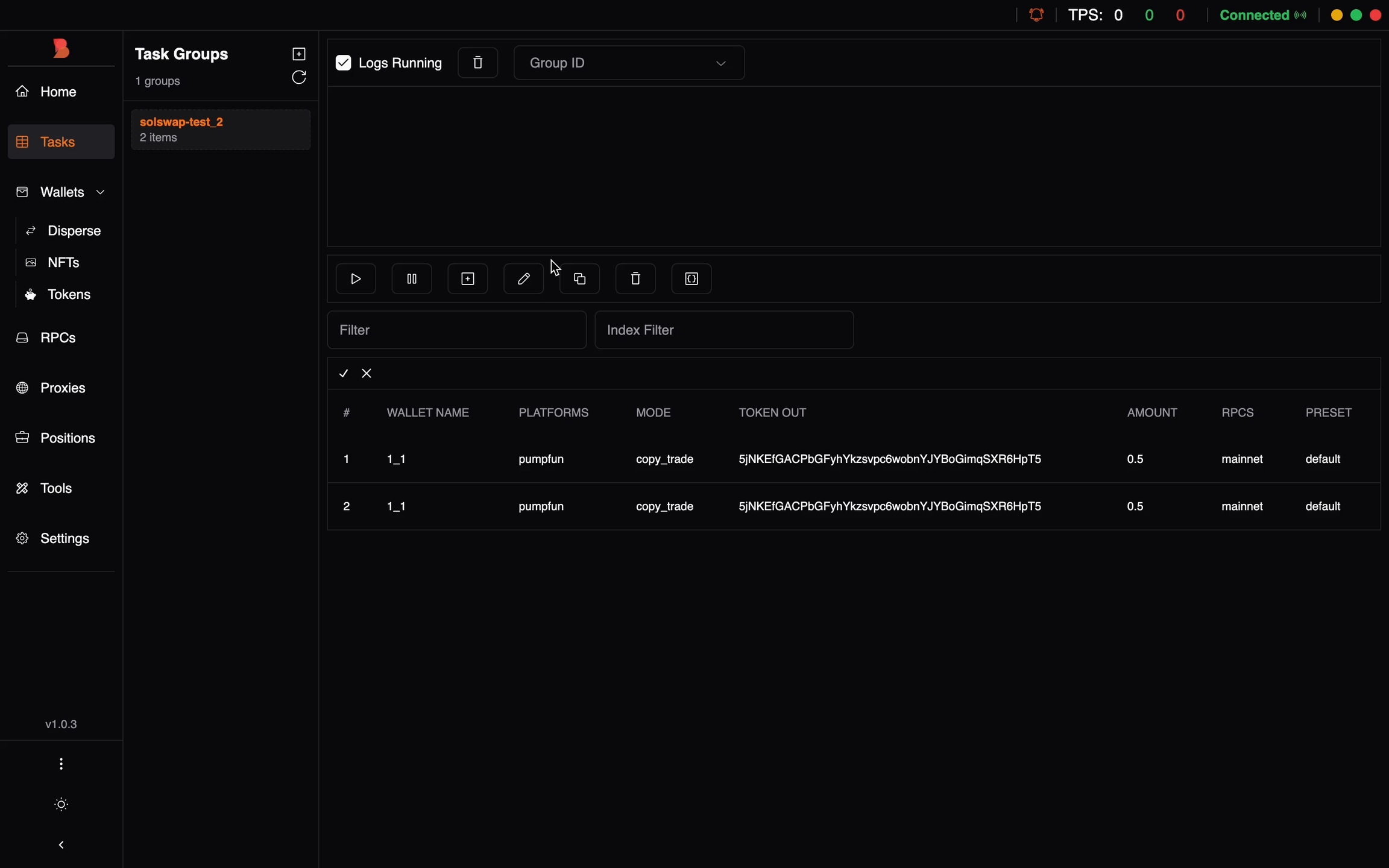Screen dimensions: 1389x868
Task: Collapse the sidebar with the chevron
Action: pyautogui.click(x=61, y=845)
